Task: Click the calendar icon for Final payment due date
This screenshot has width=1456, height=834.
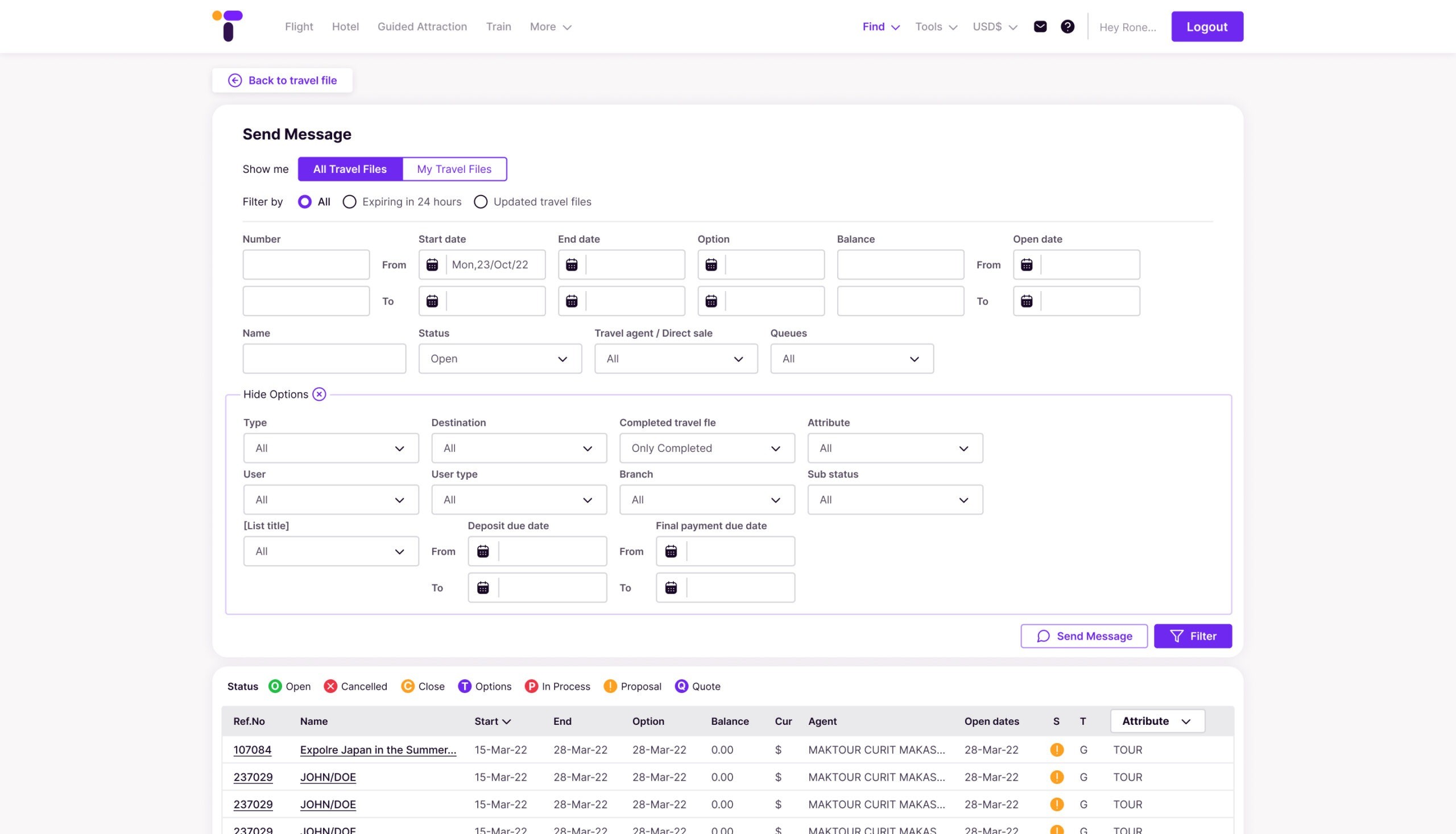Action: [671, 551]
